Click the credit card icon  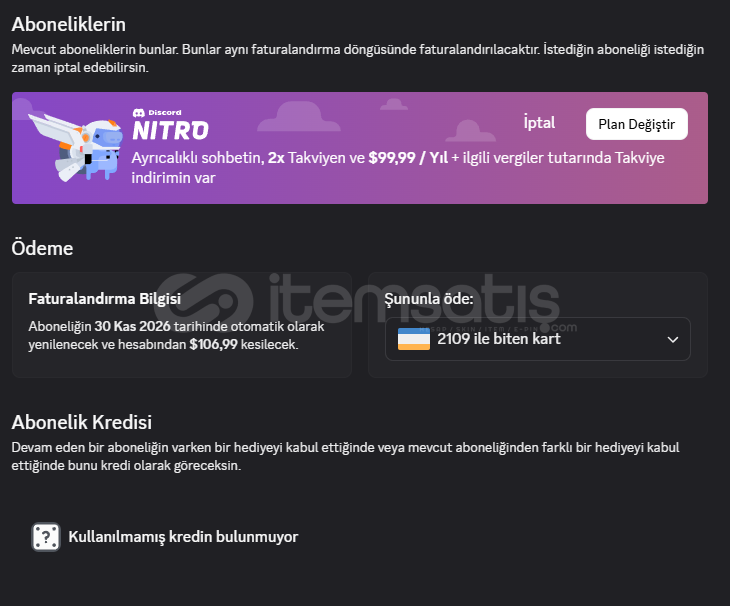click(x=414, y=339)
